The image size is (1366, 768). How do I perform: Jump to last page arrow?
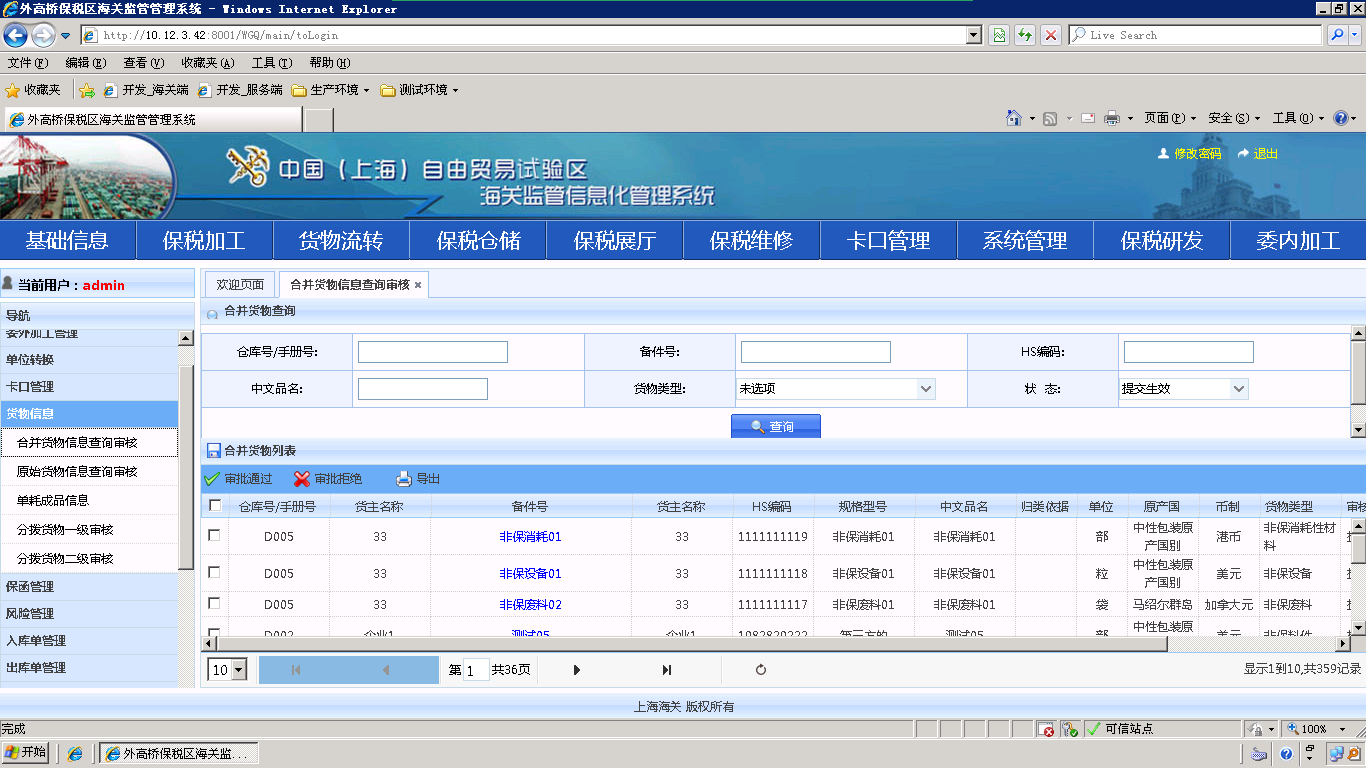click(x=667, y=670)
